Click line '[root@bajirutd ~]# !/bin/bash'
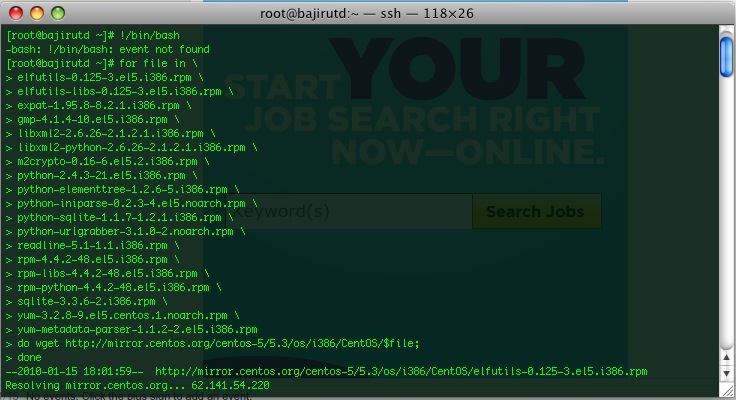The width and height of the screenshot is (736, 400). point(93,35)
